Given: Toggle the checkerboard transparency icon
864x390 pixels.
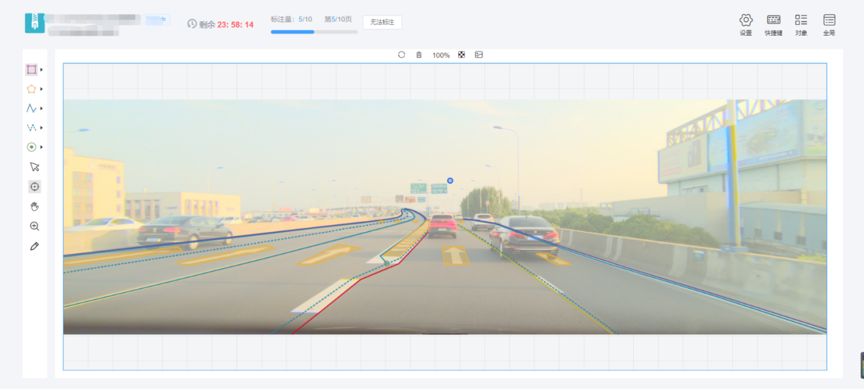Looking at the screenshot, I should pyautogui.click(x=462, y=55).
